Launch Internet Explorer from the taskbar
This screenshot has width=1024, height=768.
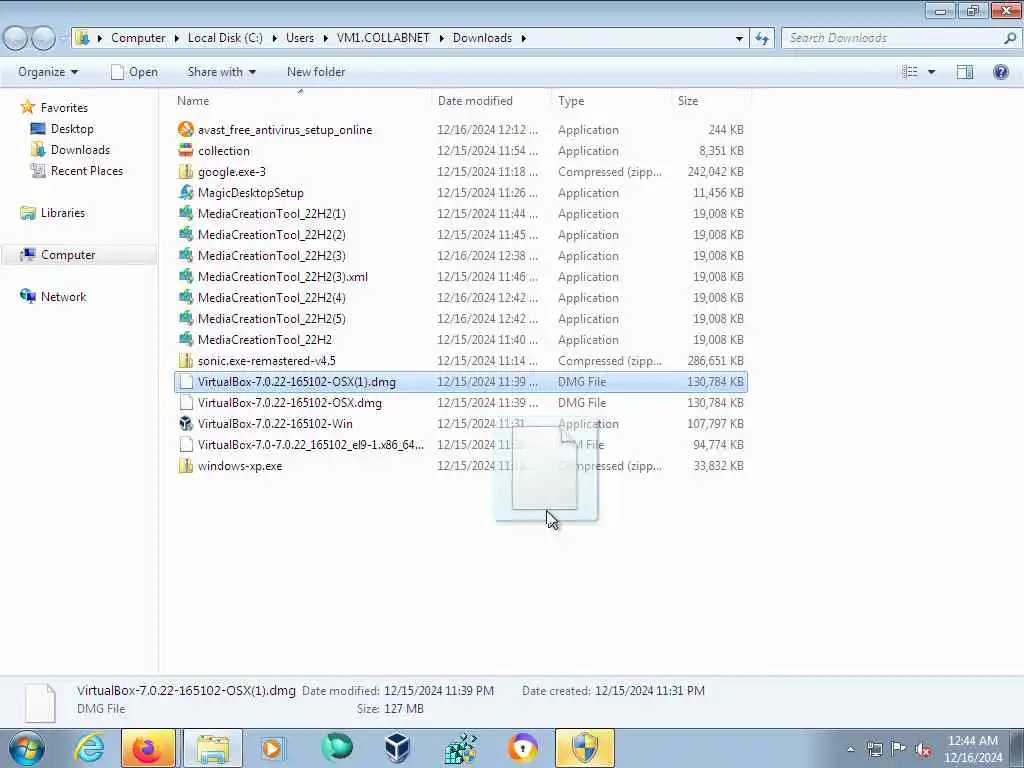pos(88,748)
